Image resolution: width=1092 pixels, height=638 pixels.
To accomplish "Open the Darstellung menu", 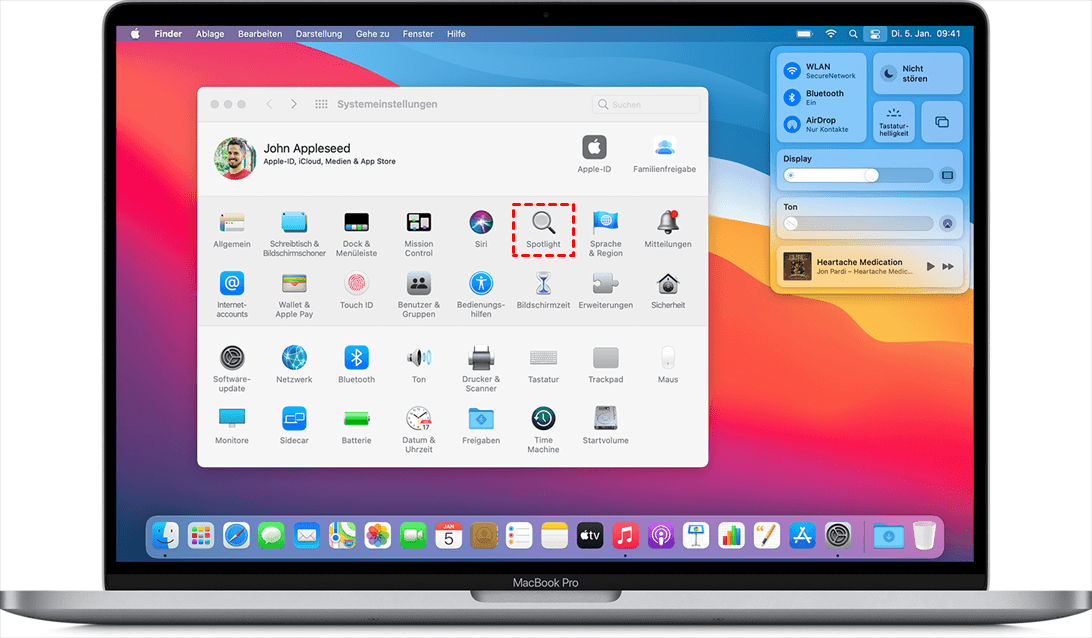I will [318, 34].
